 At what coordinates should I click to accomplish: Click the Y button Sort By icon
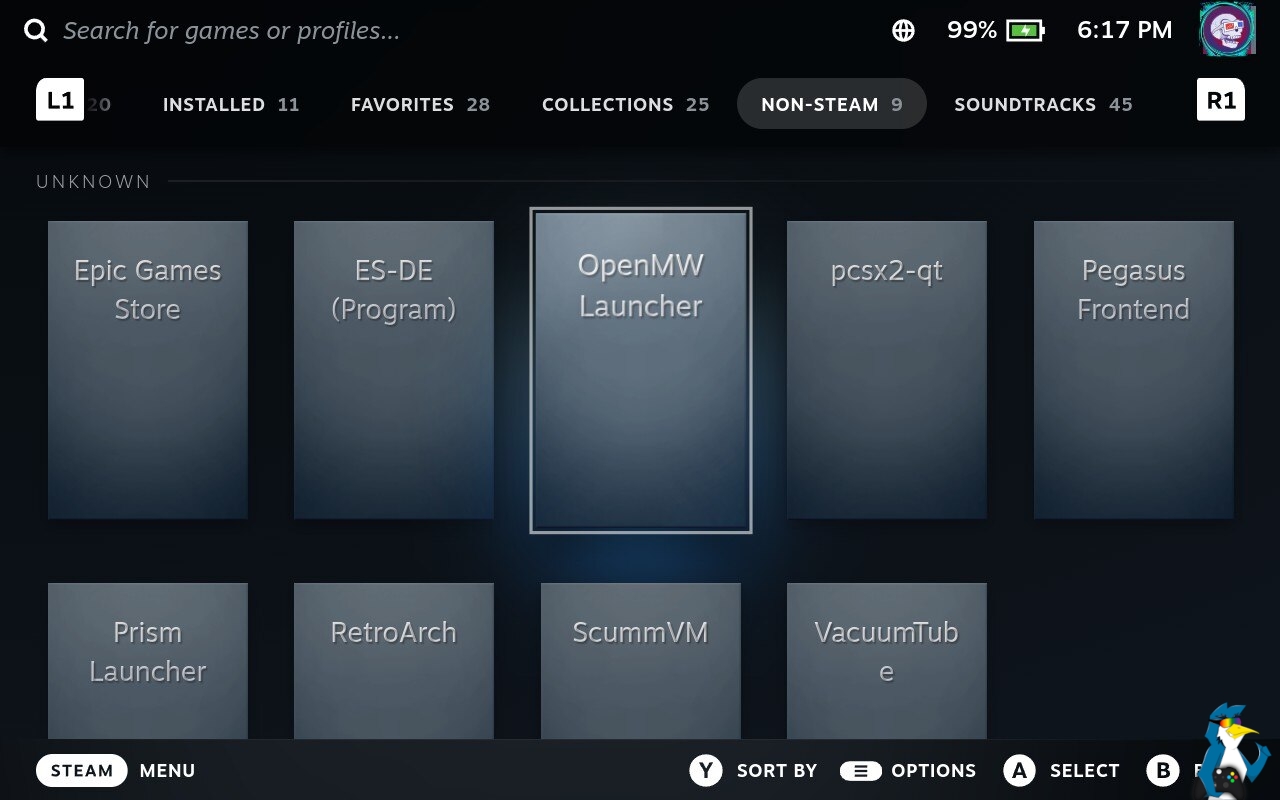tap(706, 770)
